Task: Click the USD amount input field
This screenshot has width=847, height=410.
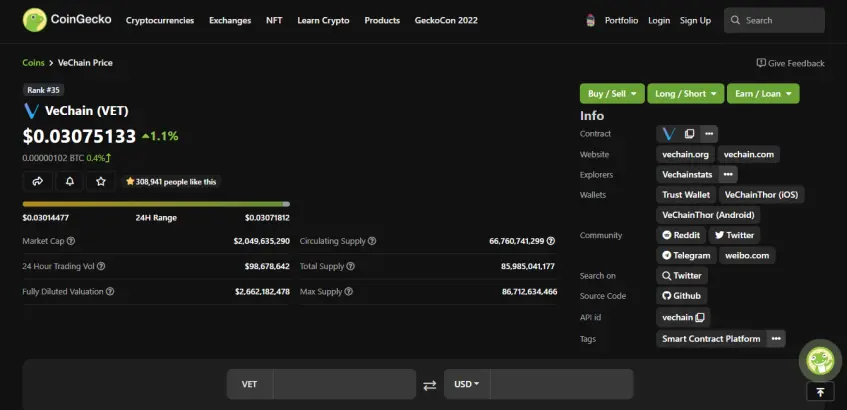Action: pos(562,384)
